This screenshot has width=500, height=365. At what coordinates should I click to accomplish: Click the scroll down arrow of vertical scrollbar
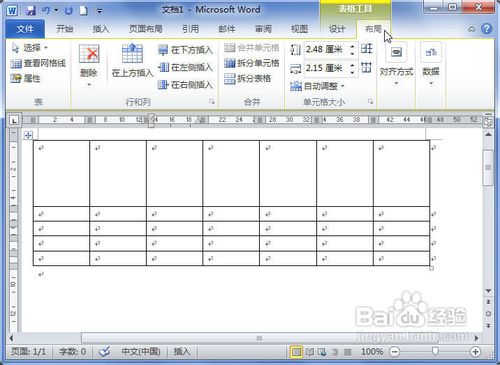click(x=488, y=291)
